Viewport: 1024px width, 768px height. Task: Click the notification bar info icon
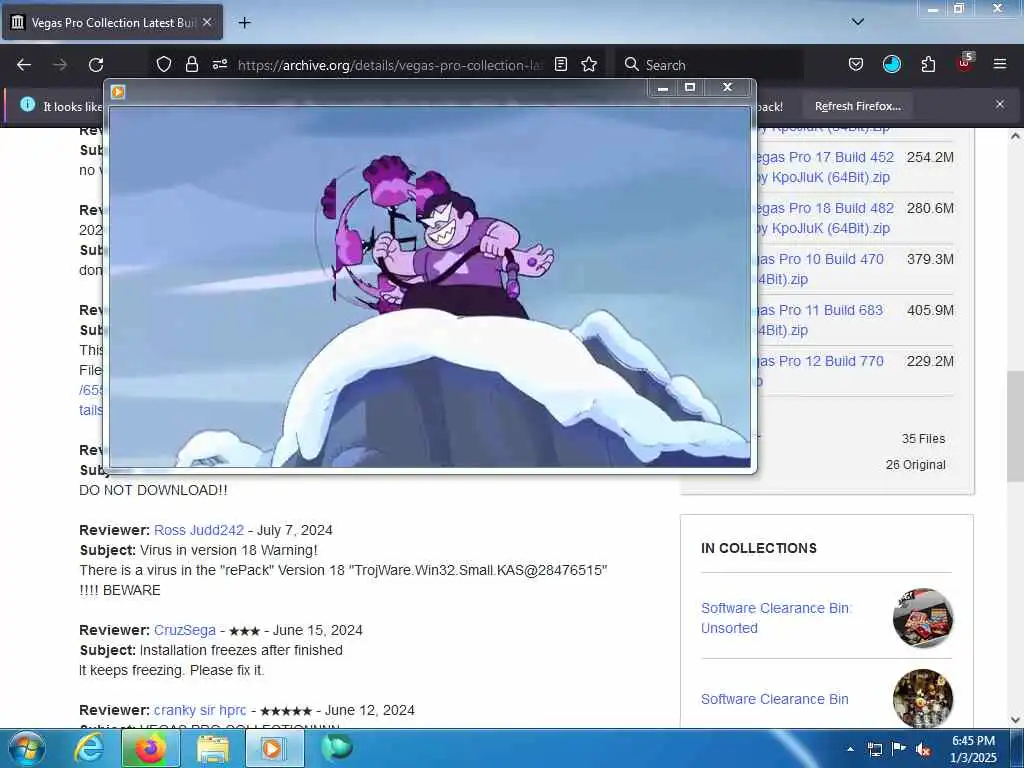27,104
